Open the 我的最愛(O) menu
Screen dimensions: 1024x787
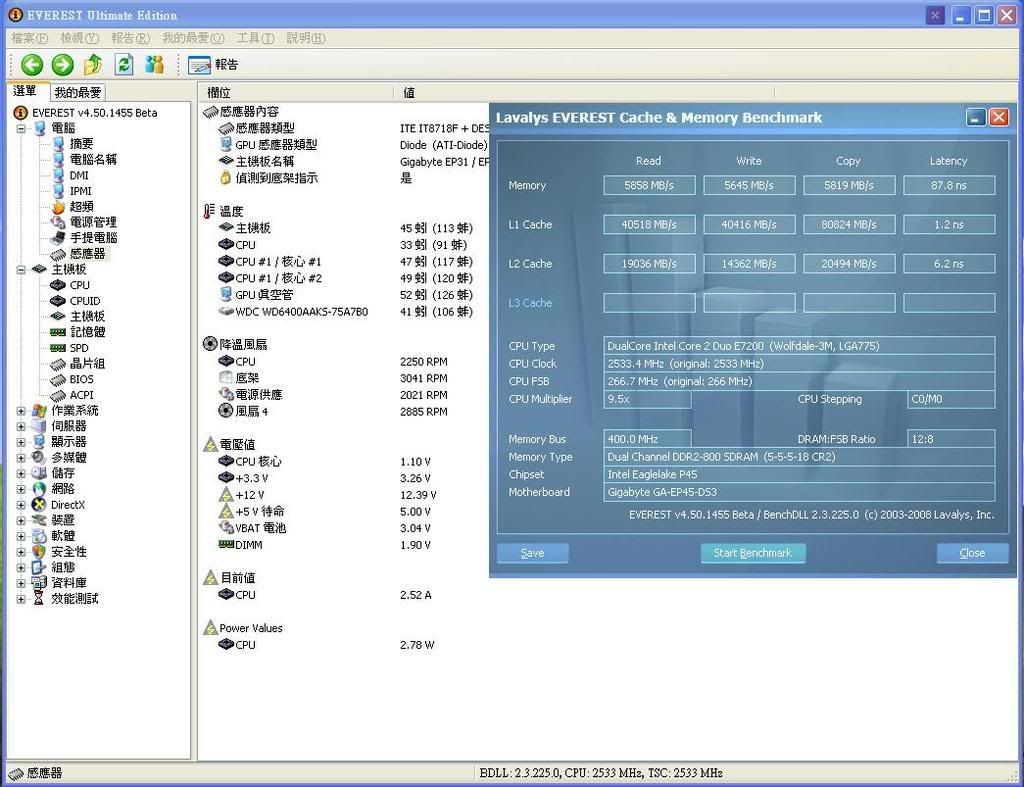[193, 38]
